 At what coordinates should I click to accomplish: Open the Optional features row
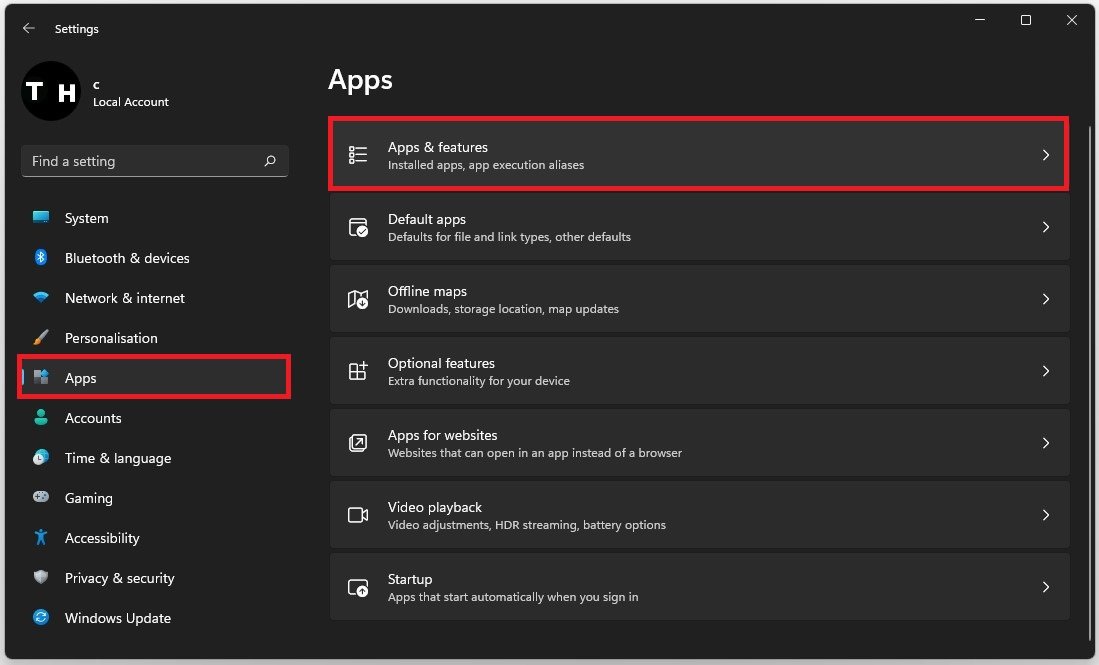699,371
